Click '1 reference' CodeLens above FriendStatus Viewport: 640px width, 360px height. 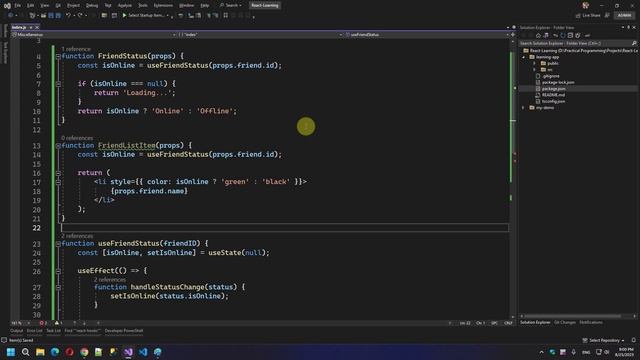pyautogui.click(x=76, y=49)
